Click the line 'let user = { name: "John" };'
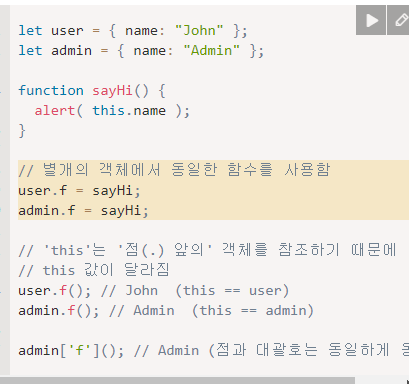 pos(133,31)
